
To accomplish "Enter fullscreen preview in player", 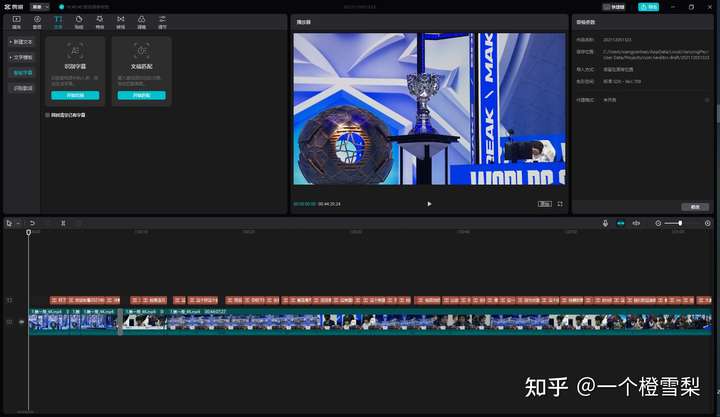I will click(x=560, y=204).
